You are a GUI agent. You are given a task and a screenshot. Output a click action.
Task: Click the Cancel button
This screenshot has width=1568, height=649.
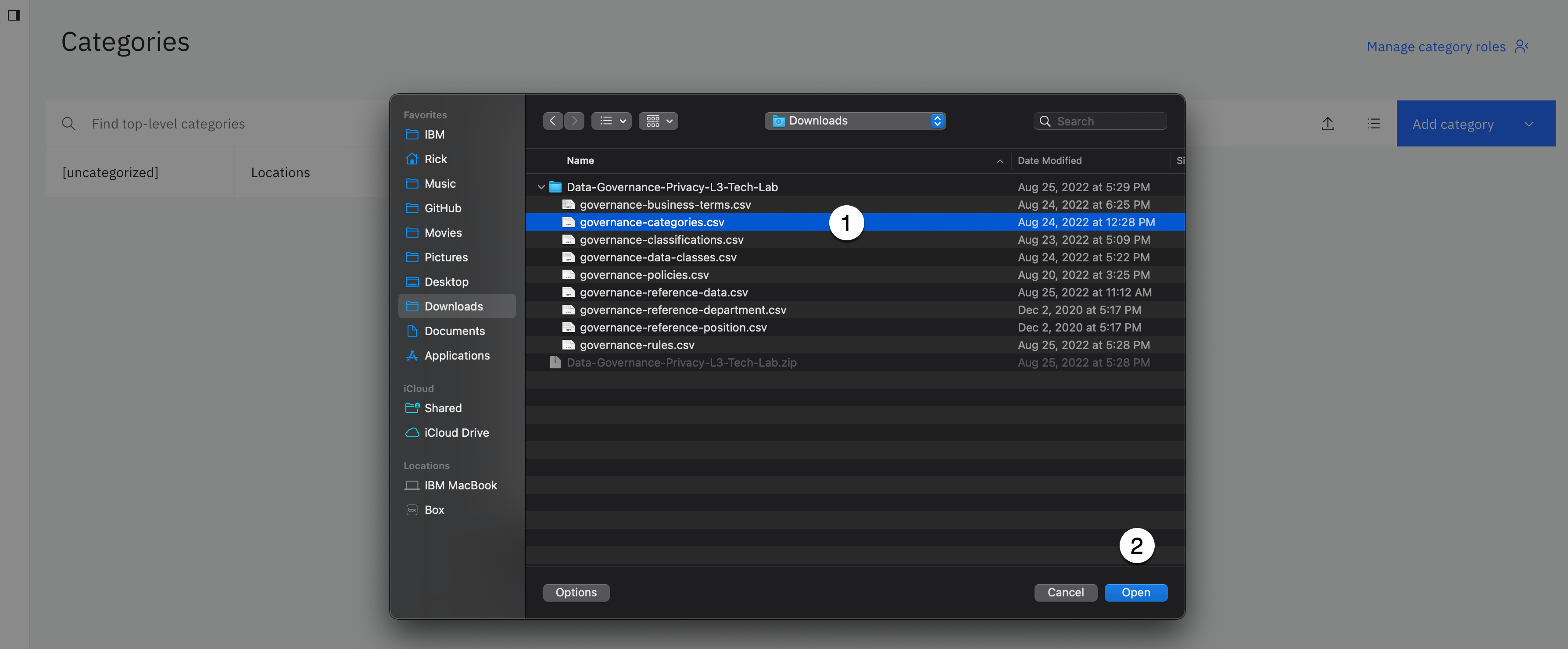tap(1065, 592)
